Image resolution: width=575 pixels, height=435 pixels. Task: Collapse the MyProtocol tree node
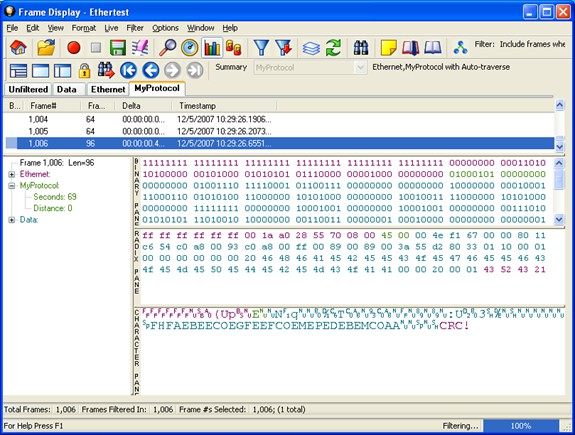(12, 186)
